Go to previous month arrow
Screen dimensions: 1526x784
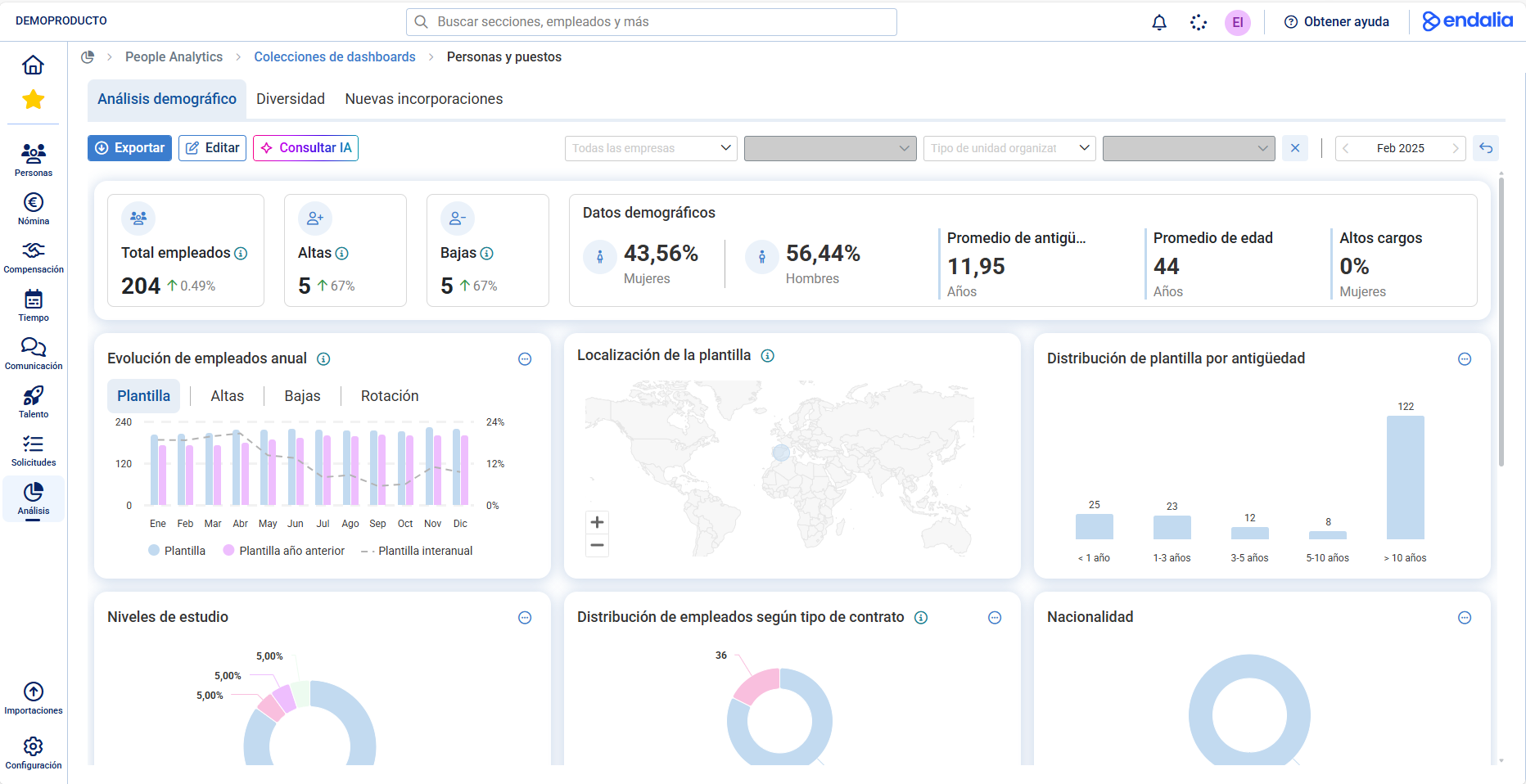click(x=1346, y=148)
